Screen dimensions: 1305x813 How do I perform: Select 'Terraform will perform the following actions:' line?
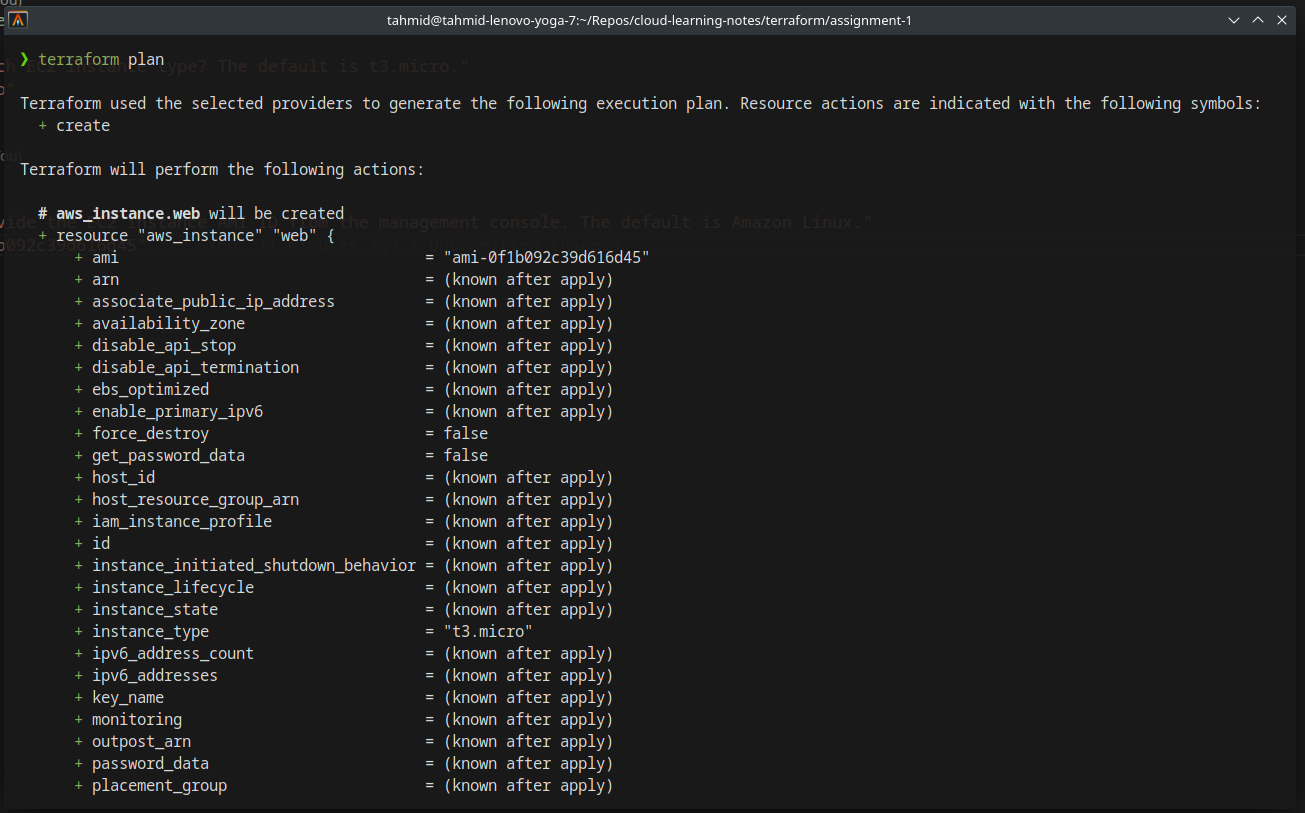tap(223, 170)
